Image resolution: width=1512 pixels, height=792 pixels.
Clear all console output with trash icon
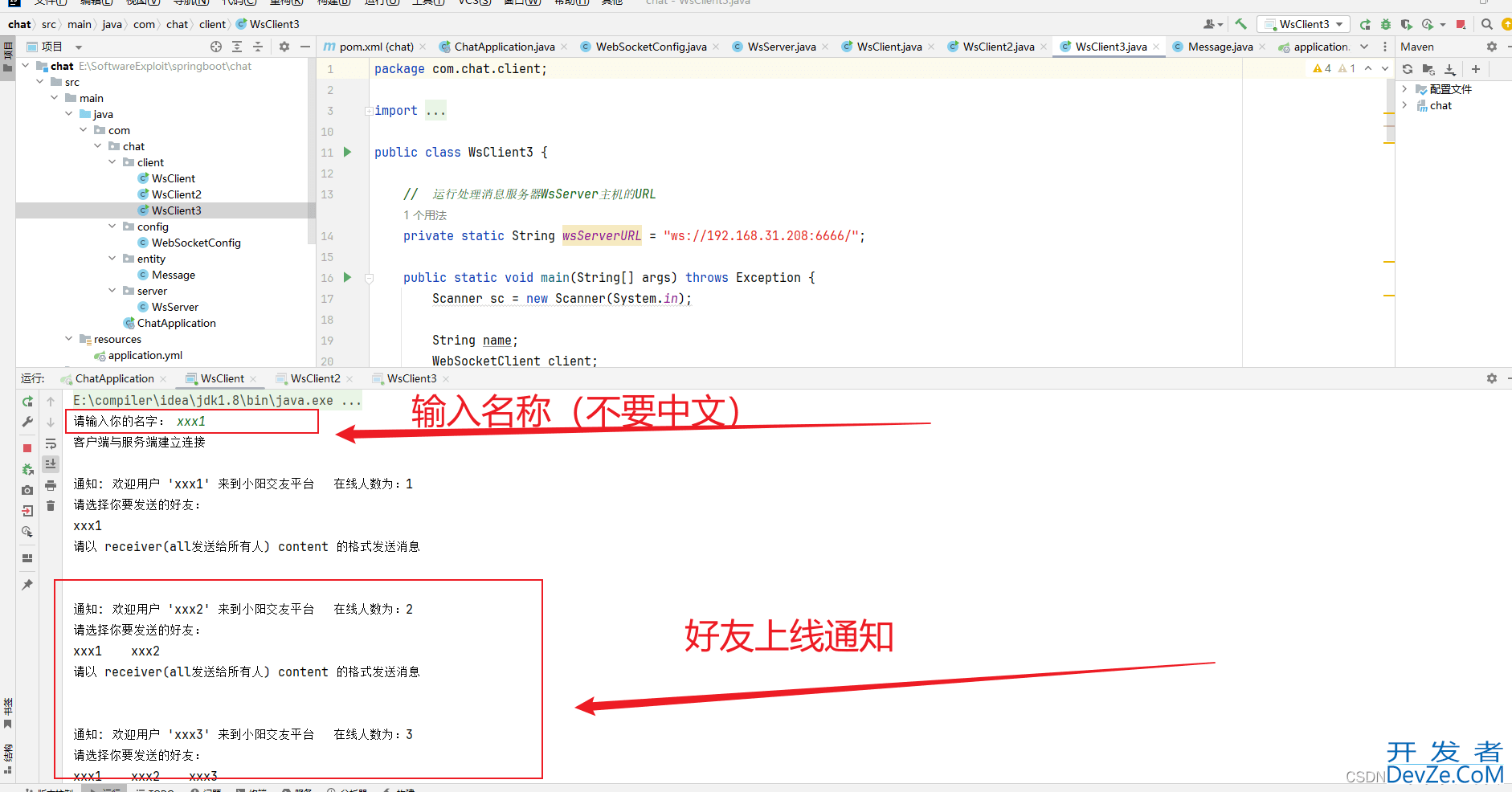pos(51,506)
